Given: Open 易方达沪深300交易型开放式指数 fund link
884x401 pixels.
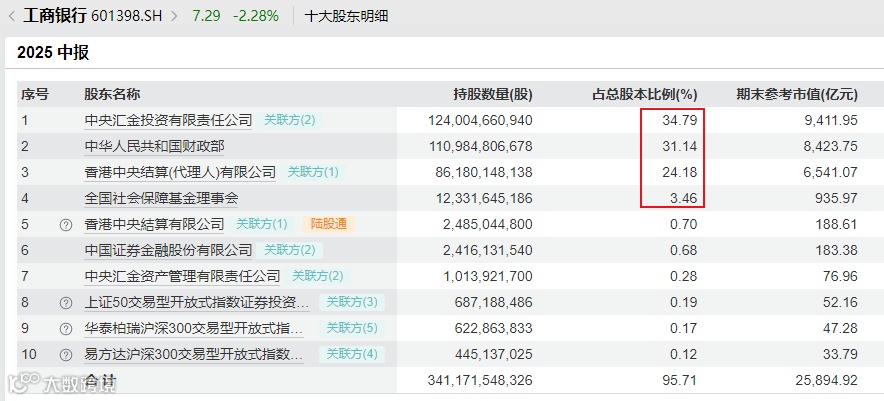Looking at the screenshot, I should [x=194, y=354].
